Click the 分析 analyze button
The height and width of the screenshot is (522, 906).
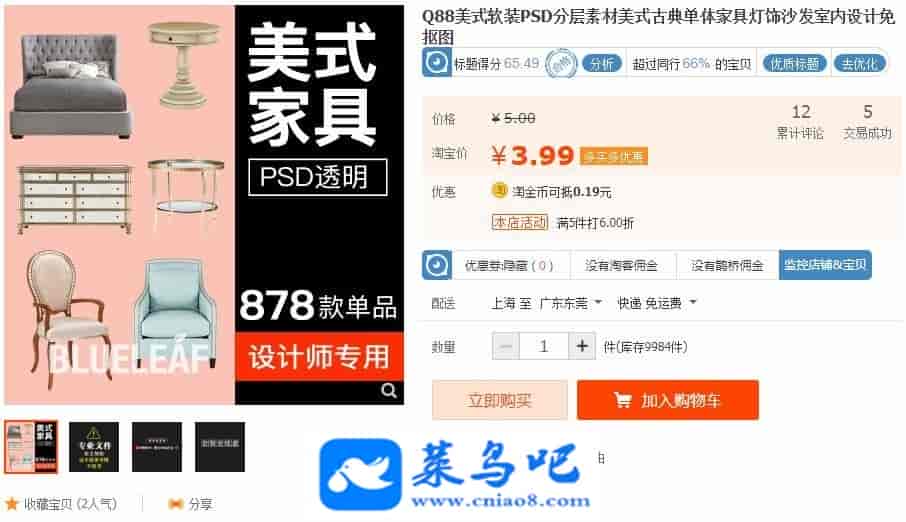tap(601, 63)
